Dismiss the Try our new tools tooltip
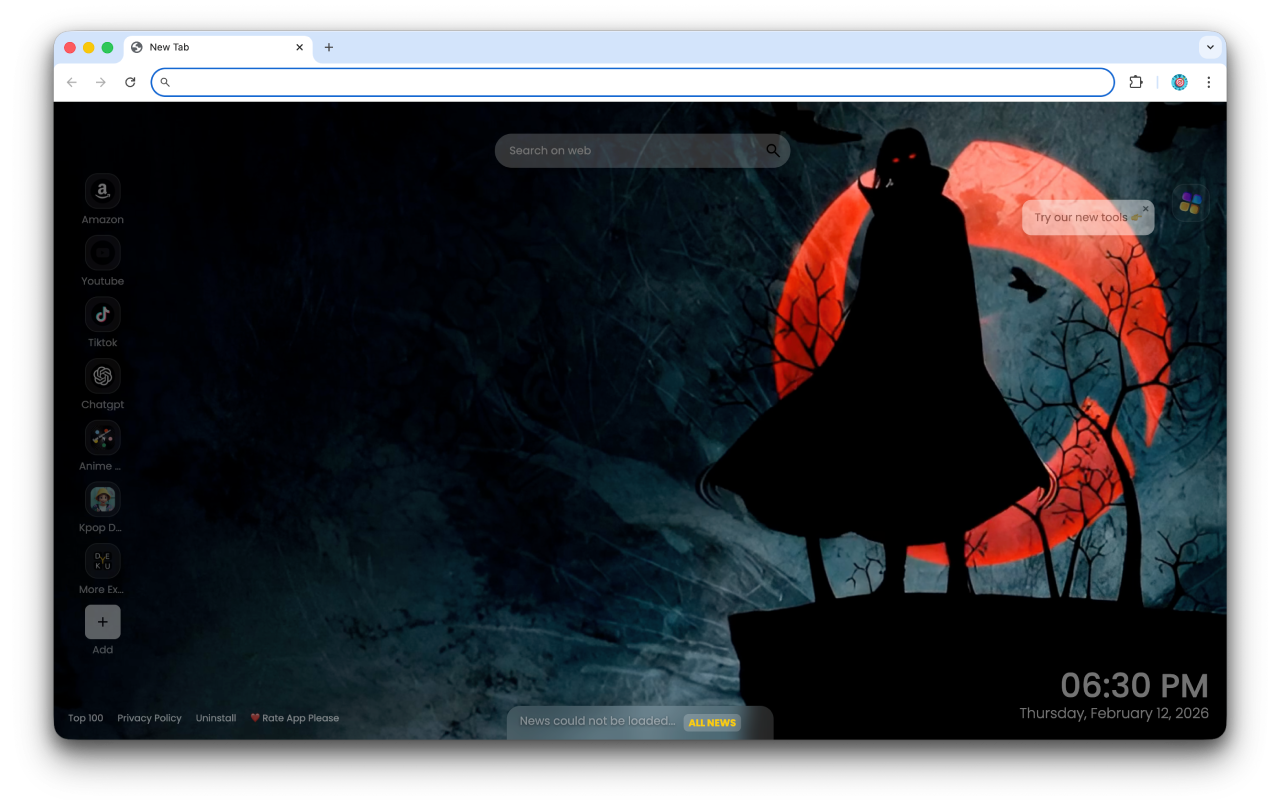1280x800 pixels. 1145,209
